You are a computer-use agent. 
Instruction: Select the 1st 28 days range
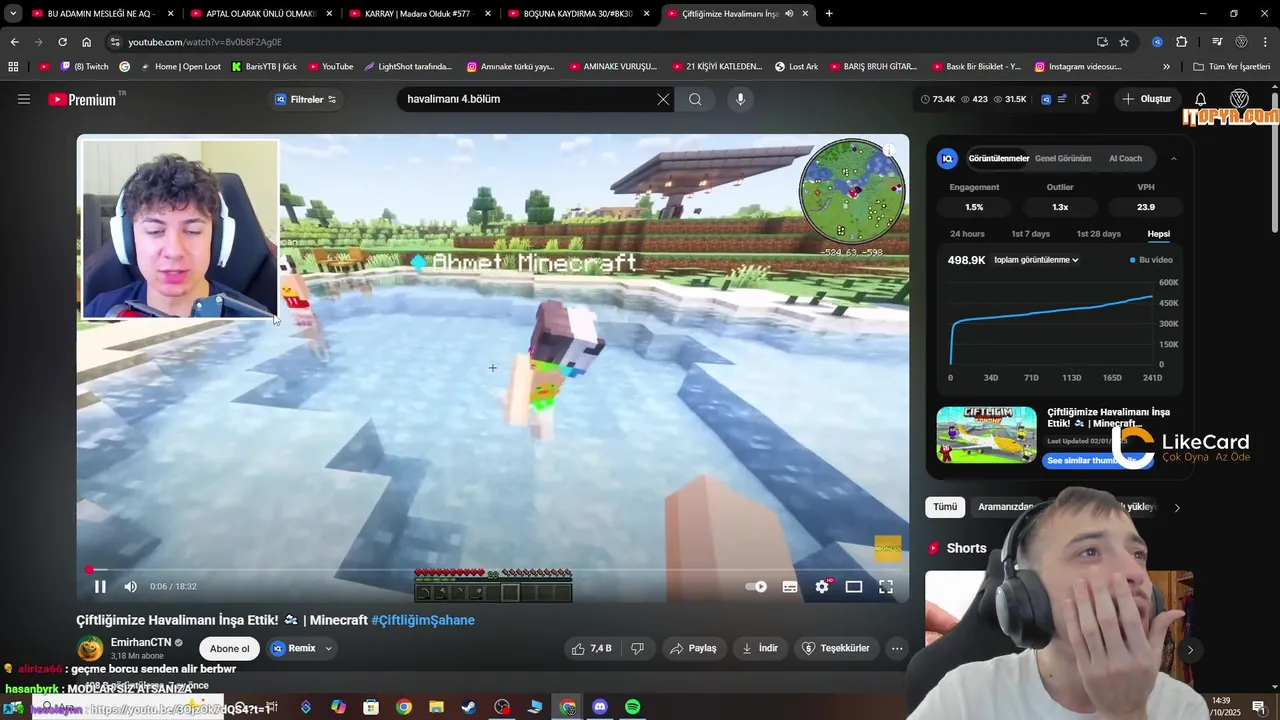coord(1098,234)
